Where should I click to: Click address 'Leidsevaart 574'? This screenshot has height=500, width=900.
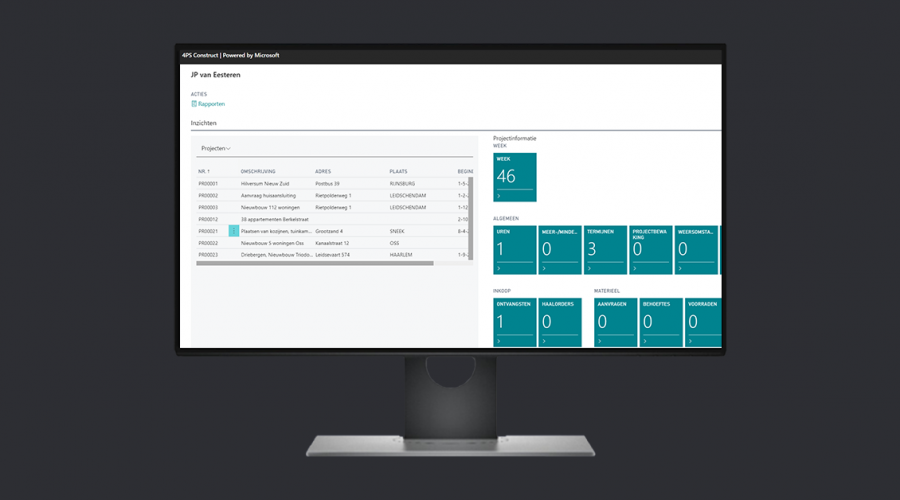point(332,255)
